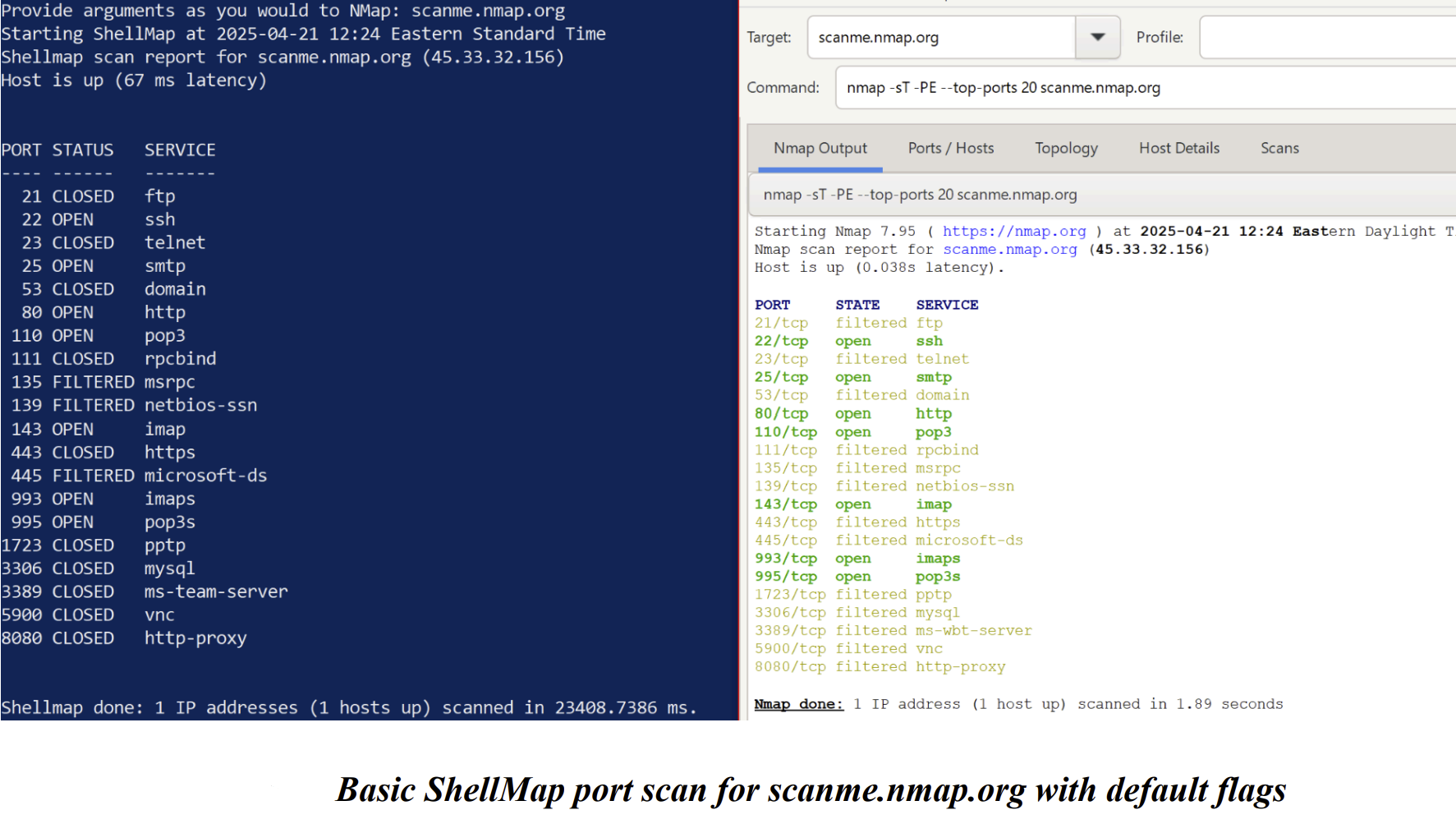Click the '8080 CLOSED http-proxy' row in ShellMap
The width and height of the screenshot is (1456, 833).
[124, 638]
